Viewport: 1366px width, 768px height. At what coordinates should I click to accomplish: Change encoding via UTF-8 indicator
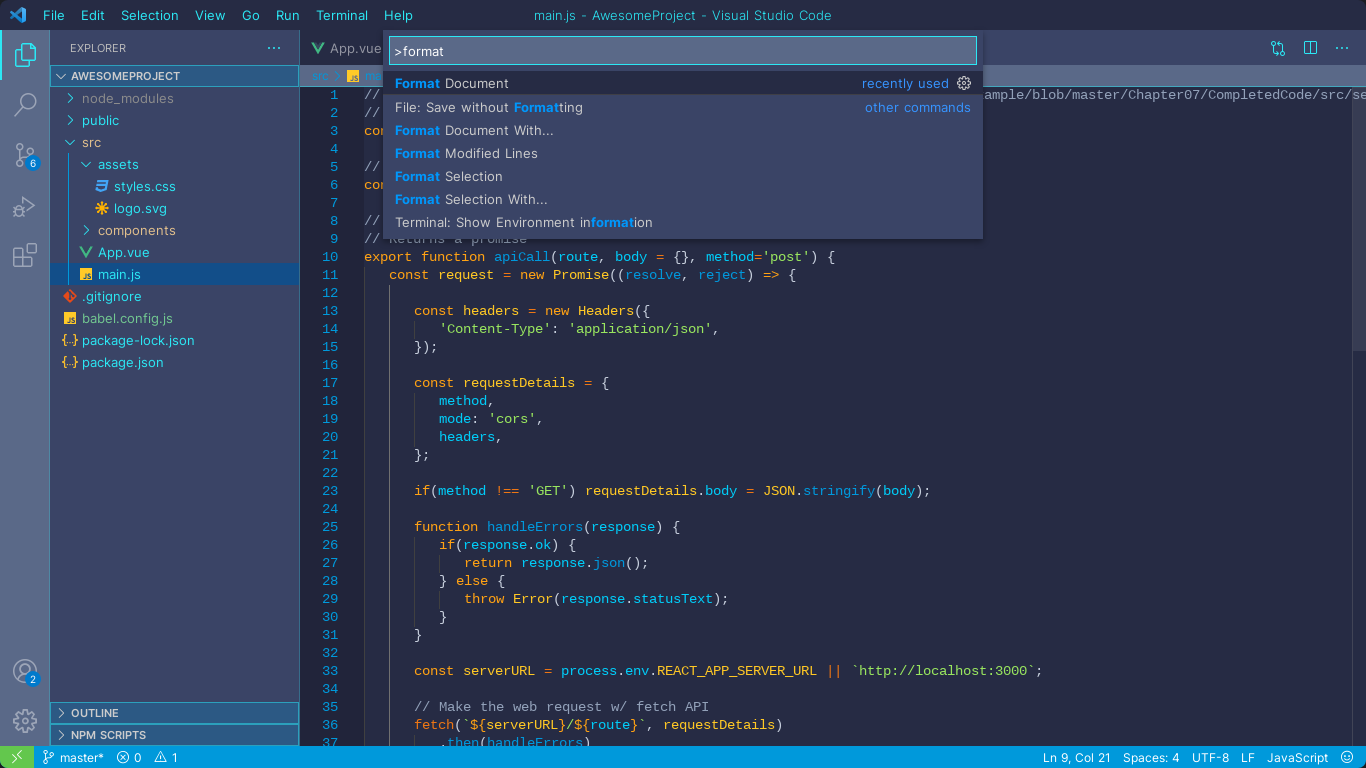pyautogui.click(x=1210, y=757)
